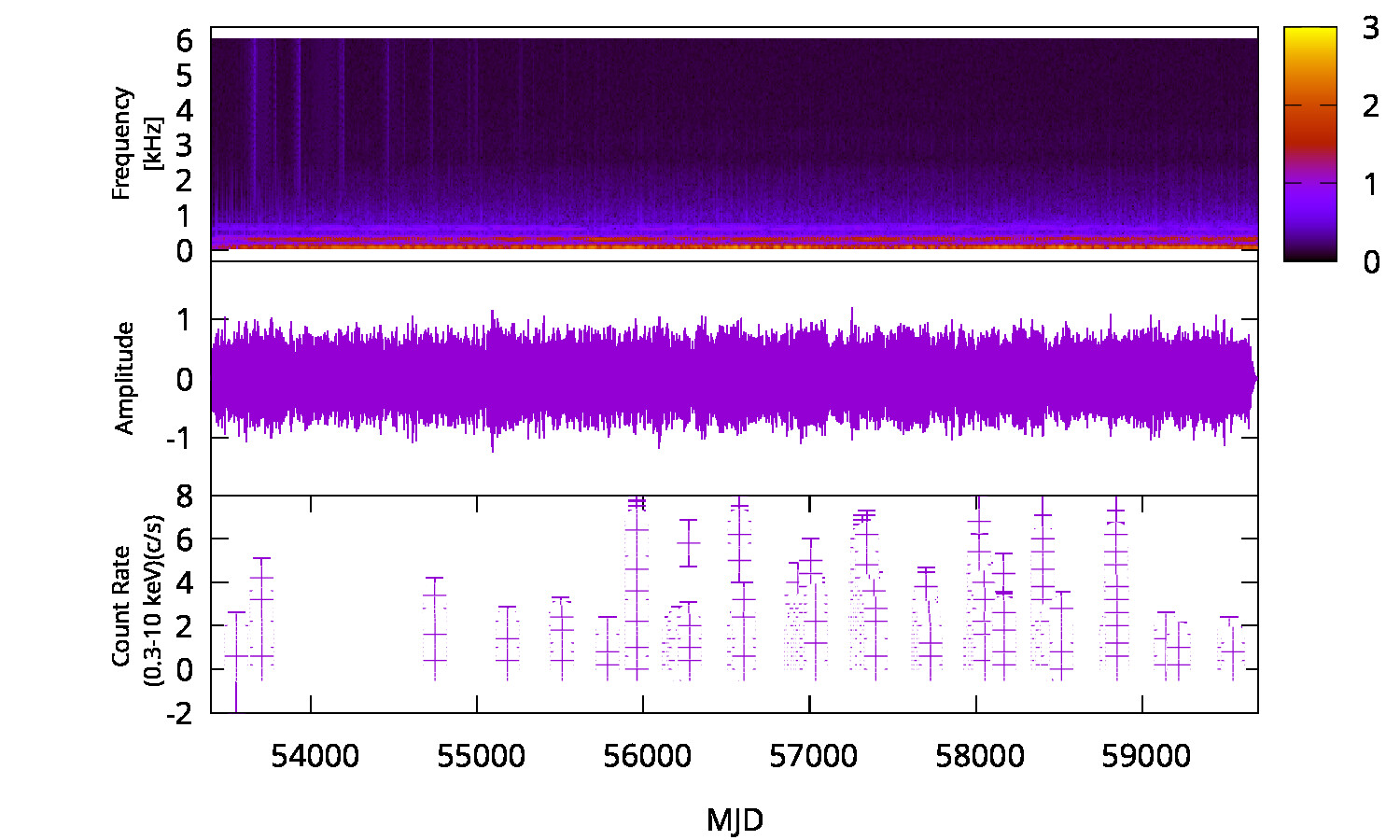Screen dimensions: 1400x840
Task: Click the frequency tick label 6
Action: pos(185,40)
